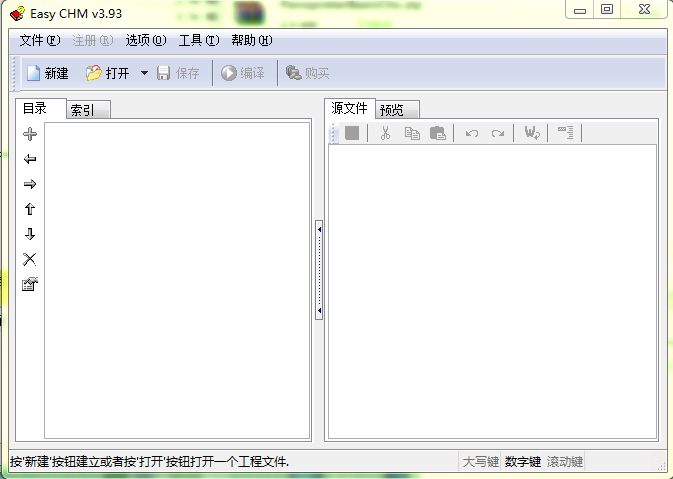This screenshot has width=673, height=479.
Task: Click the status bar hint about 新建 按钮
Action: click(149, 462)
